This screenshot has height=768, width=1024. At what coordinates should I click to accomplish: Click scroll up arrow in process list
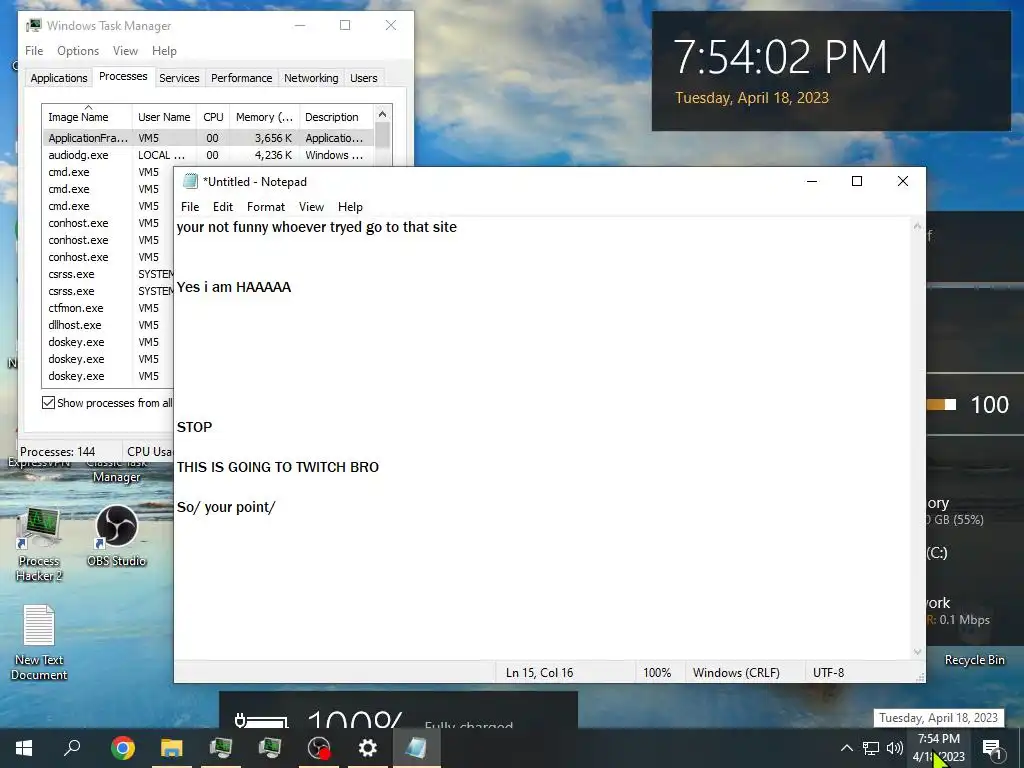(383, 114)
